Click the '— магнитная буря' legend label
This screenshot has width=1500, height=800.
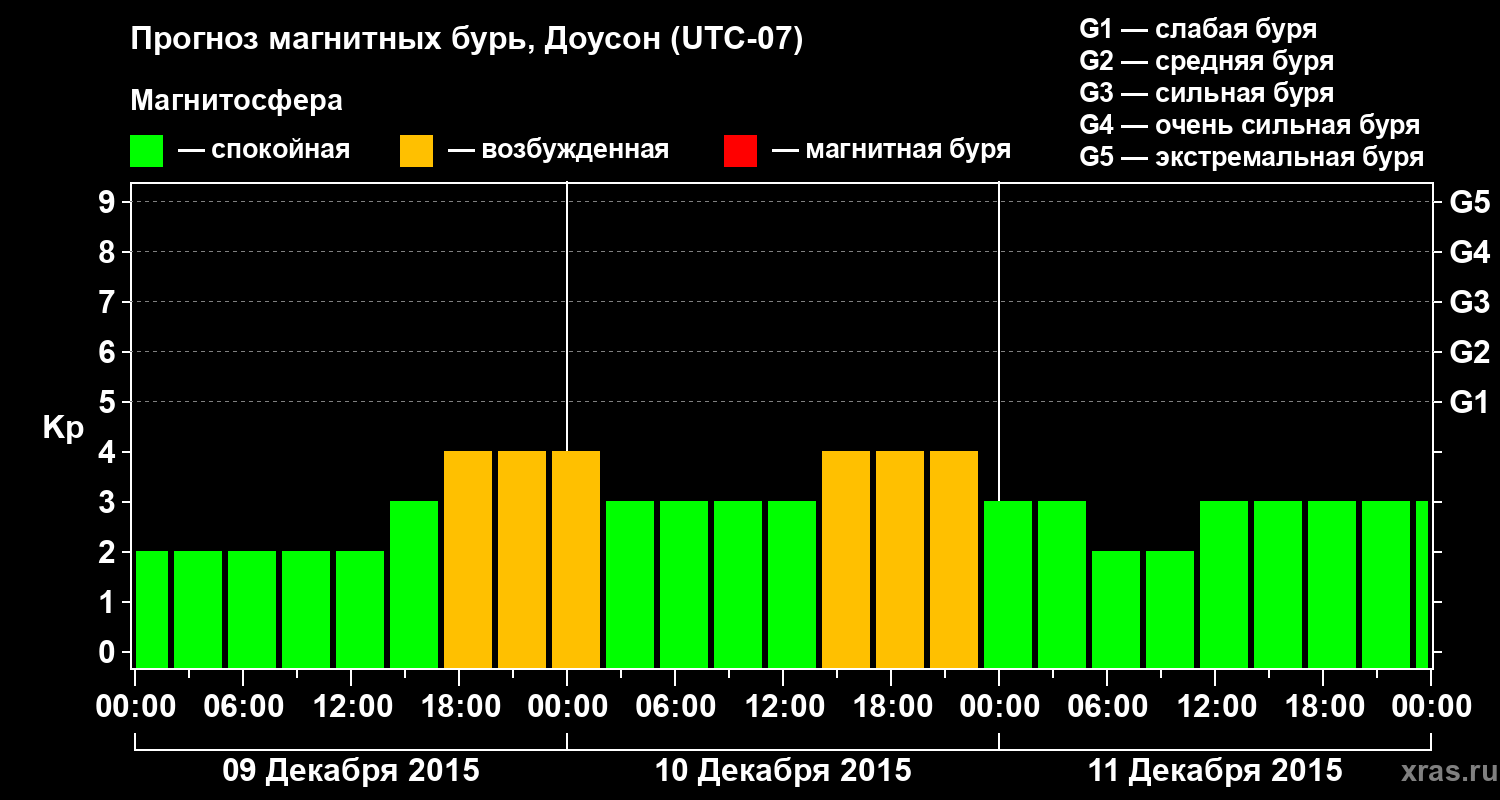892,151
